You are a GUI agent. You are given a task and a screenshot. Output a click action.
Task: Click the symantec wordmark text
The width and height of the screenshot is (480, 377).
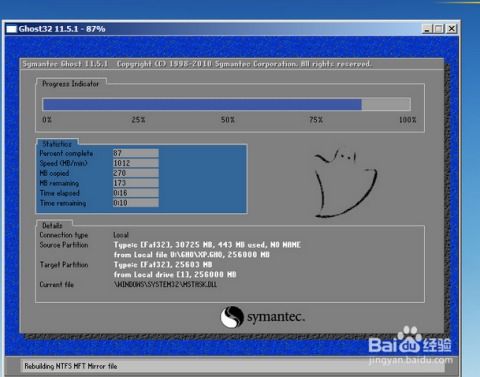click(x=276, y=317)
